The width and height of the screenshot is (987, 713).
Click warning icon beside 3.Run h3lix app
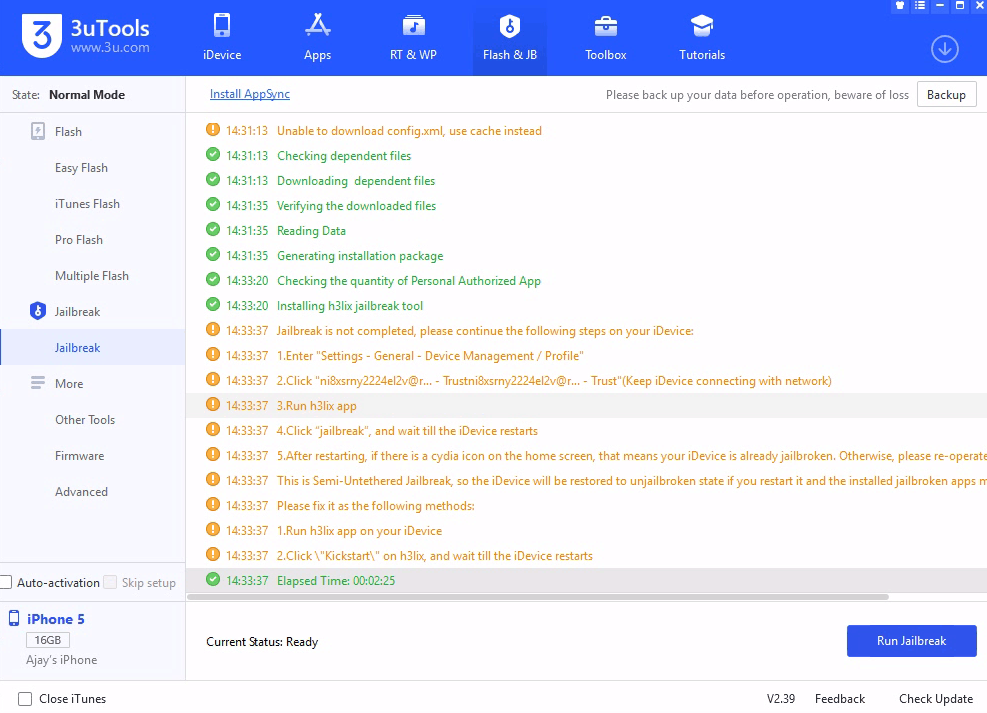(213, 405)
